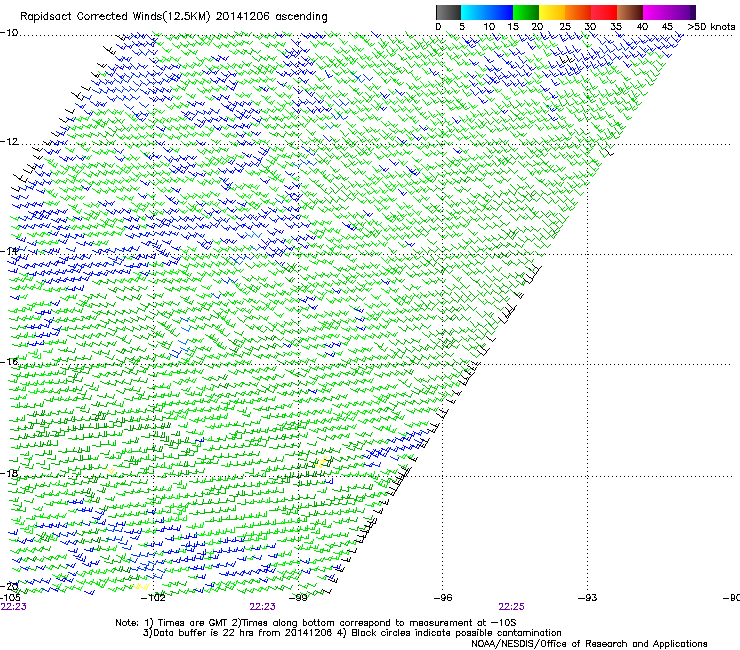Click the '-18' latitude axis label
This screenshot has width=740, height=650.
[x=9, y=473]
